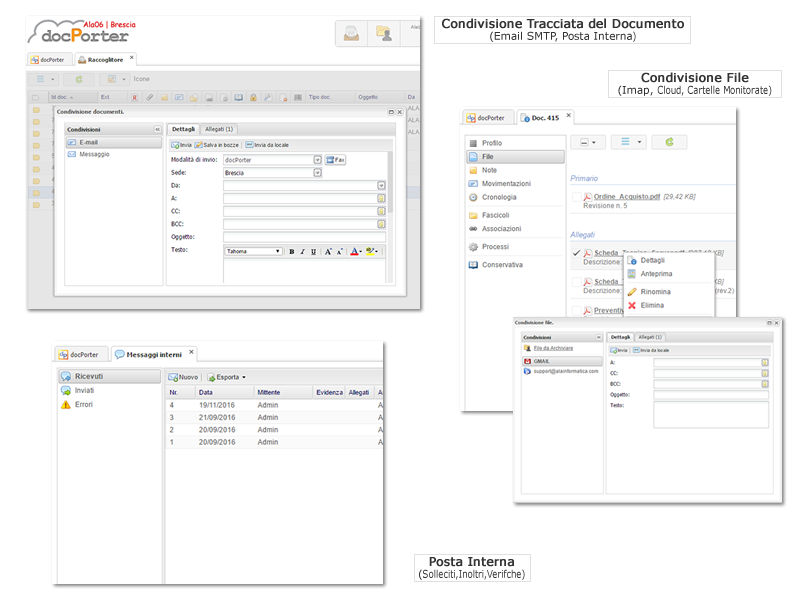The width and height of the screenshot is (800, 600).
Task: Click the green refresh button in Raccoglitore toolbar
Action: pos(79,79)
